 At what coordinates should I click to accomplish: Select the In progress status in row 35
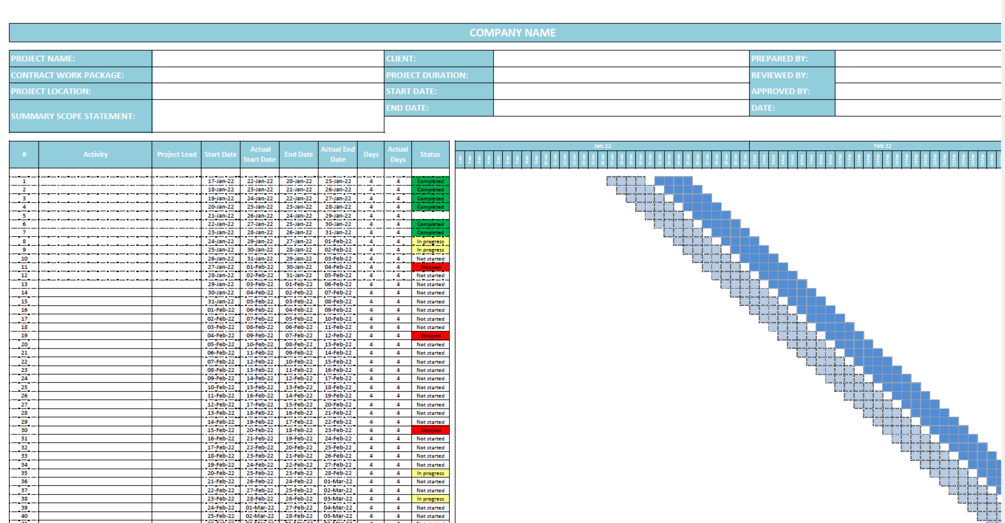(x=430, y=473)
